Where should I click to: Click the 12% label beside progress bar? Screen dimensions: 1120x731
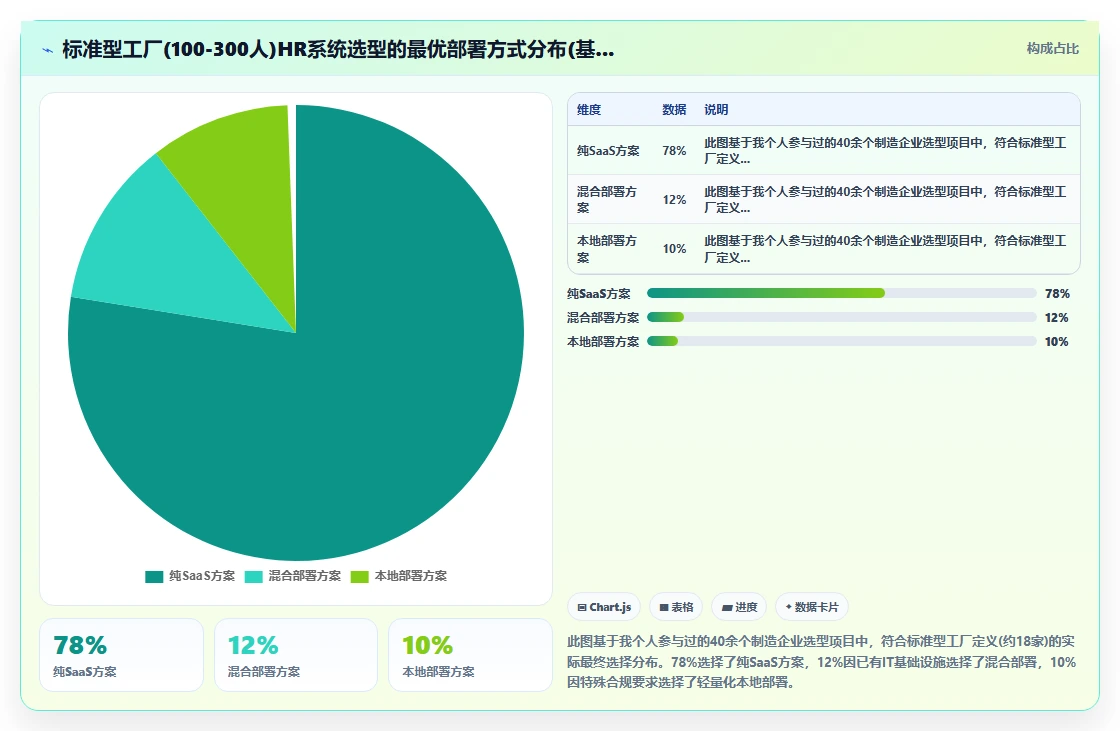(1056, 318)
